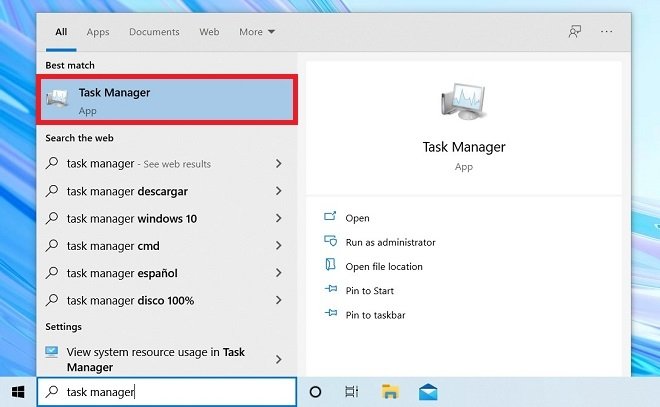Switch to the Apps tab
660x407 pixels.
[98, 32]
